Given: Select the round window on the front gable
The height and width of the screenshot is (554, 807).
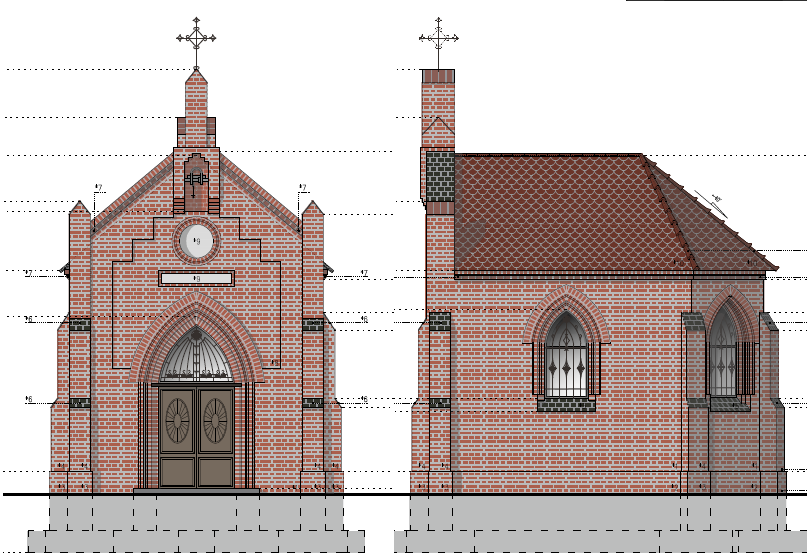Looking at the screenshot, I should [197, 241].
